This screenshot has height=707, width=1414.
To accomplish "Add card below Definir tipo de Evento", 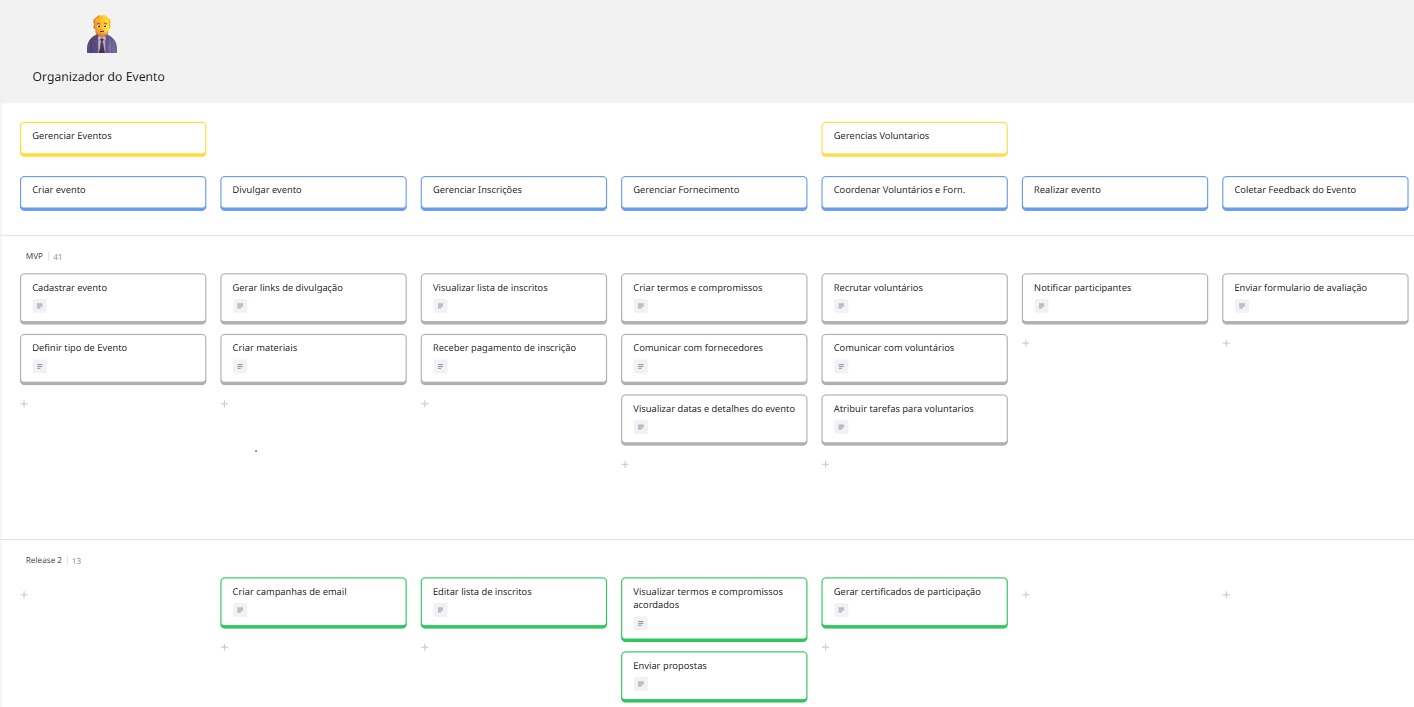I will (24, 404).
